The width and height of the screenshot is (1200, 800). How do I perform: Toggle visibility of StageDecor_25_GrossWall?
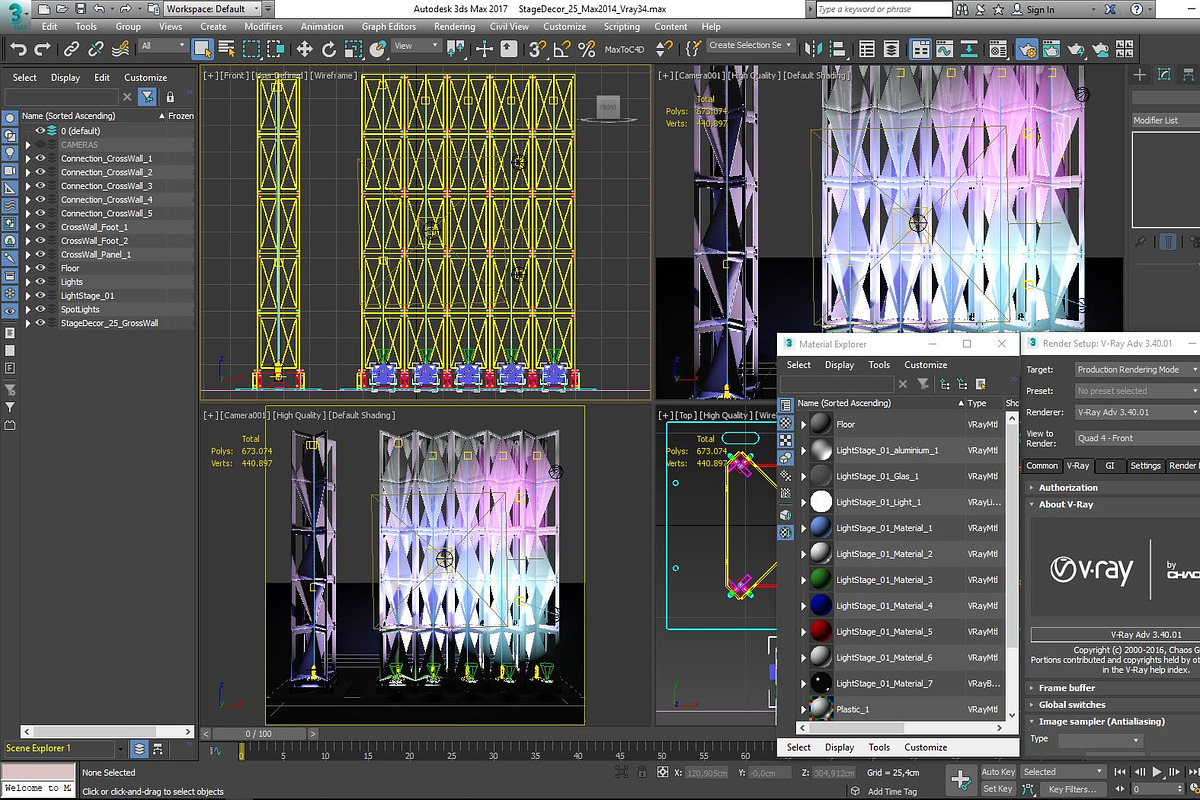tap(41, 323)
